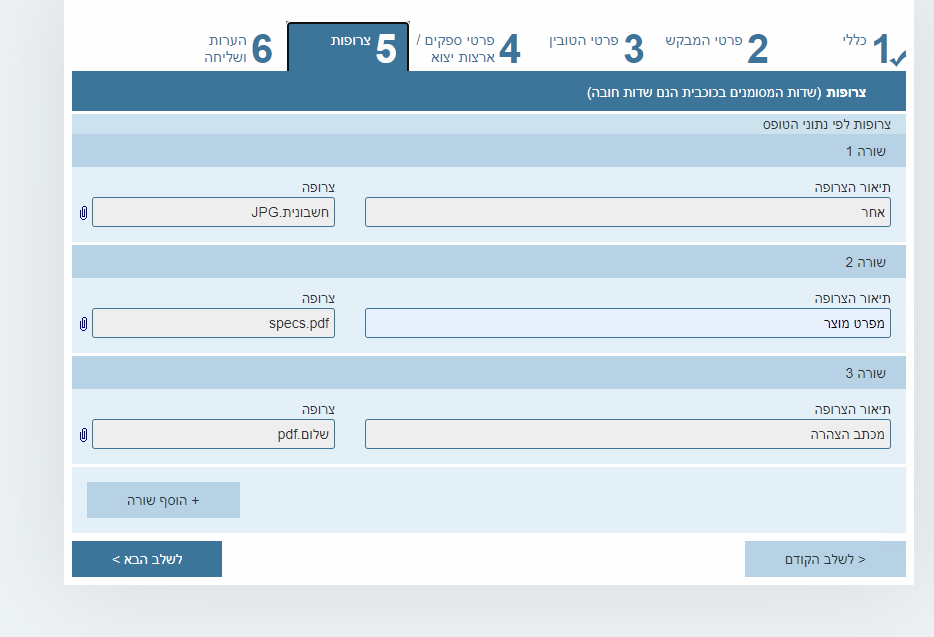
Task: Focus the description field containing מפרט מוצר
Action: [627, 324]
